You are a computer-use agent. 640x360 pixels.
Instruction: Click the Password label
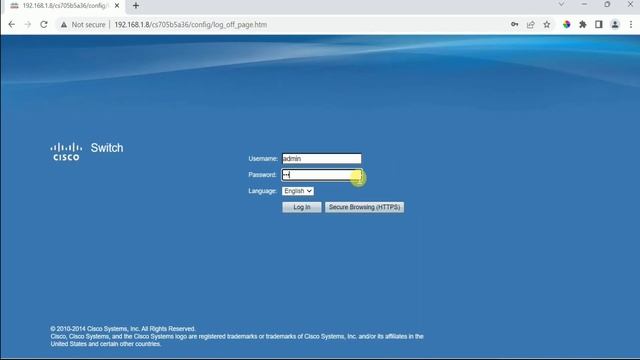[262, 175]
